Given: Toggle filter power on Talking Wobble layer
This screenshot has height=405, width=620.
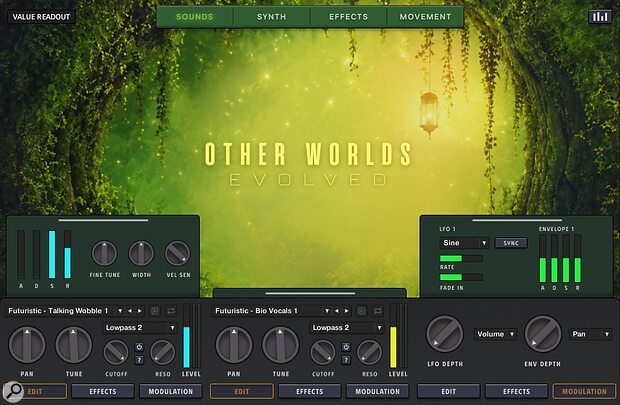Looking at the screenshot, I should pos(139,347).
